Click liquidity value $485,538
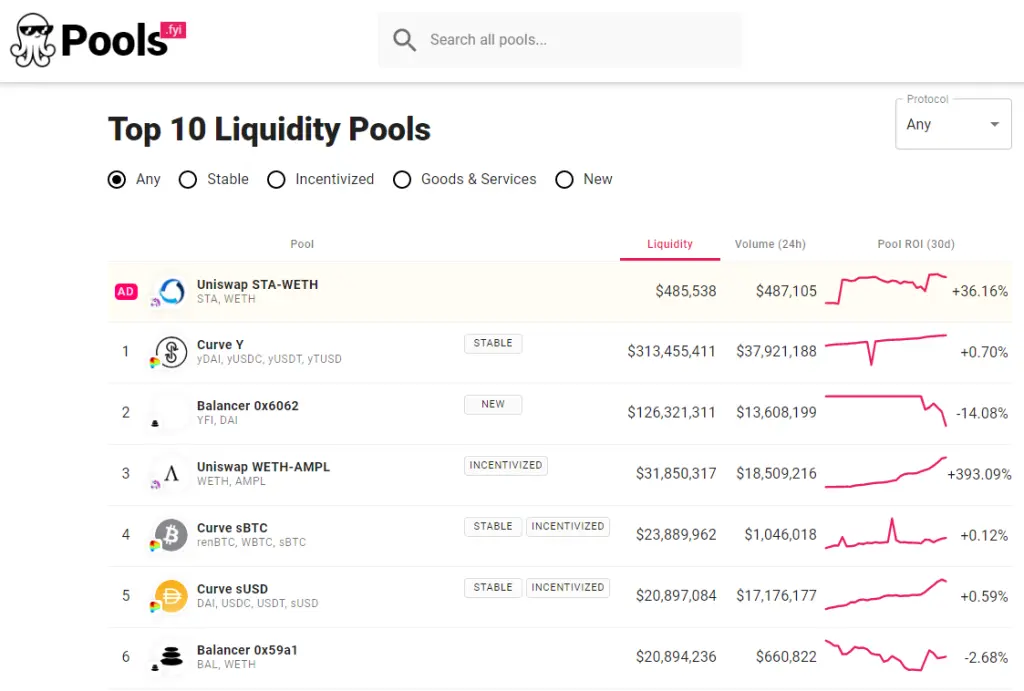This screenshot has height=691, width=1024. point(686,291)
